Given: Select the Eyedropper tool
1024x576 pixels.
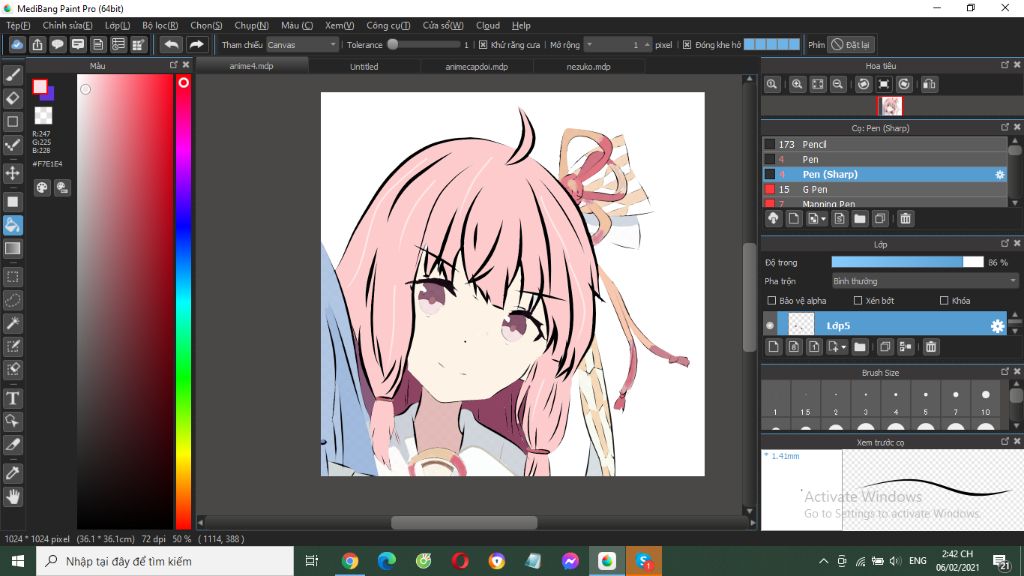Looking at the screenshot, I should (12, 473).
